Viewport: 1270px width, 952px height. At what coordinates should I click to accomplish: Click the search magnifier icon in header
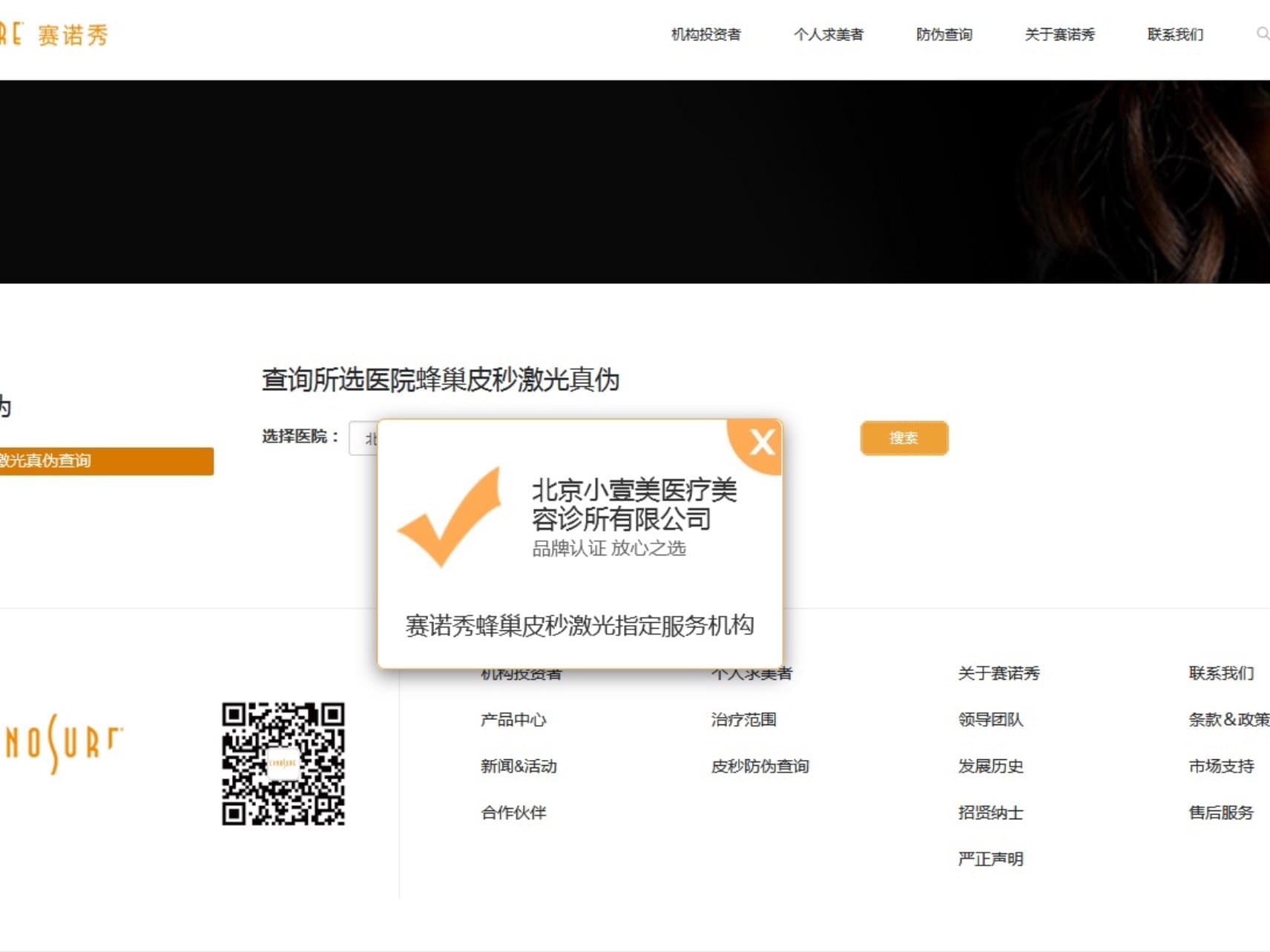click(1262, 34)
